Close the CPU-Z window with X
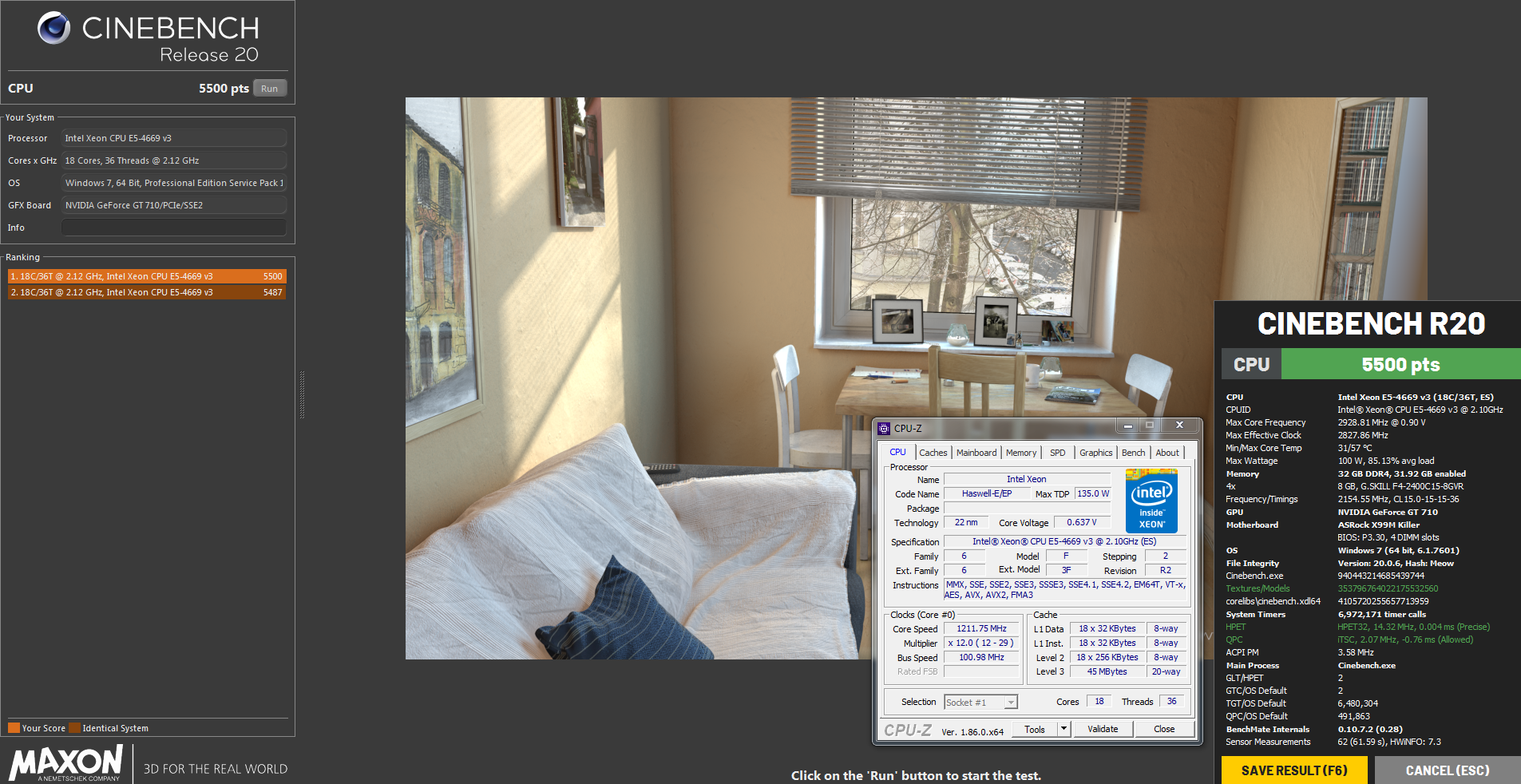1521x784 pixels. [1179, 426]
